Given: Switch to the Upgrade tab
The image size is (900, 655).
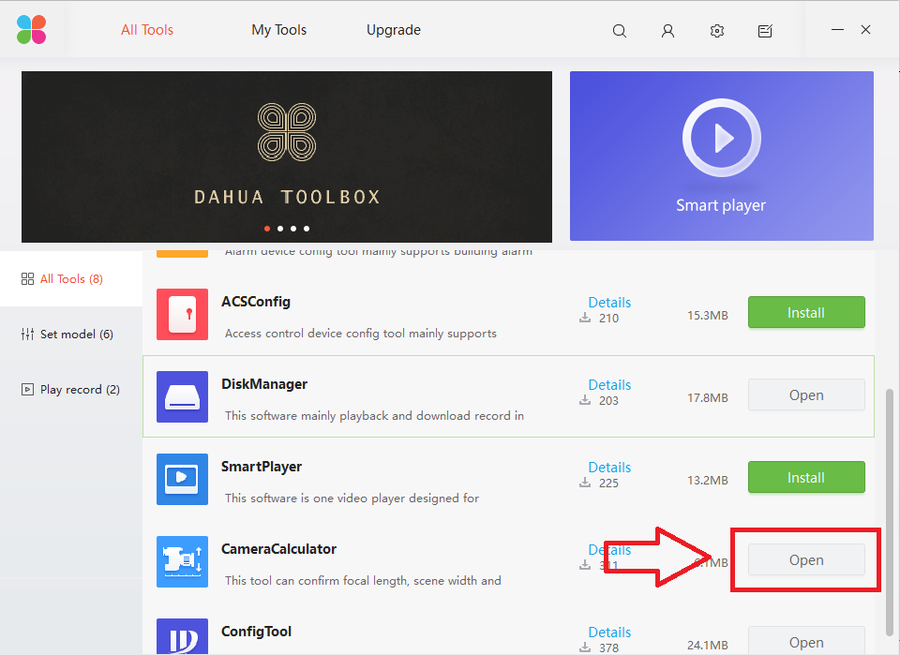Looking at the screenshot, I should (x=394, y=30).
